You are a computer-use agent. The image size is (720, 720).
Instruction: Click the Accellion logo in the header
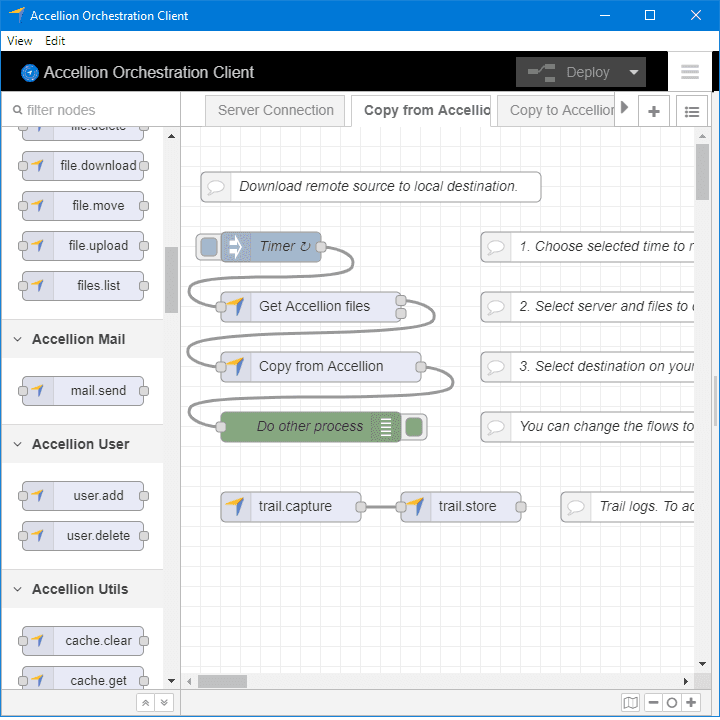coord(30,73)
